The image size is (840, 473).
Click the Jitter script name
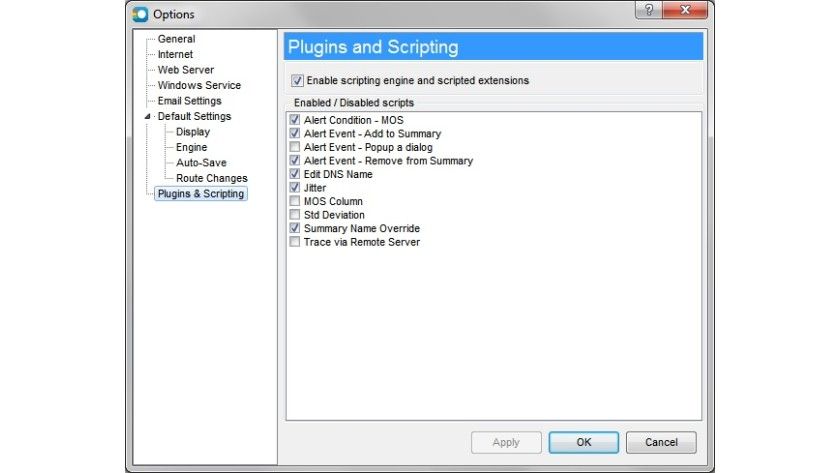click(314, 187)
